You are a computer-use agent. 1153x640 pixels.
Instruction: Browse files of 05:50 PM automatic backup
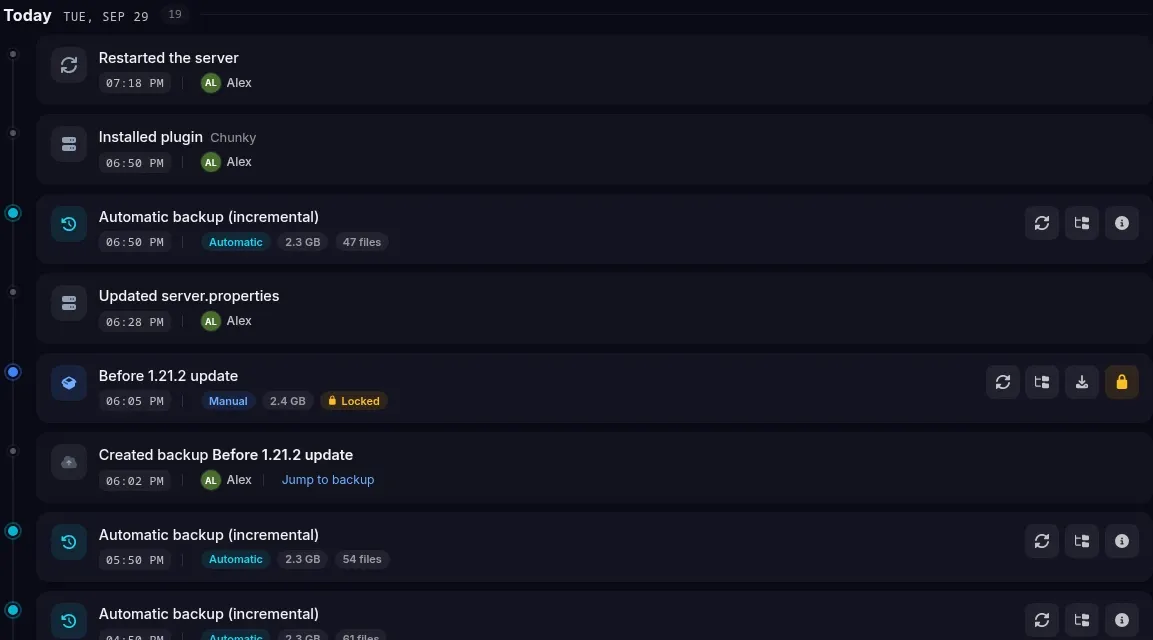1082,541
